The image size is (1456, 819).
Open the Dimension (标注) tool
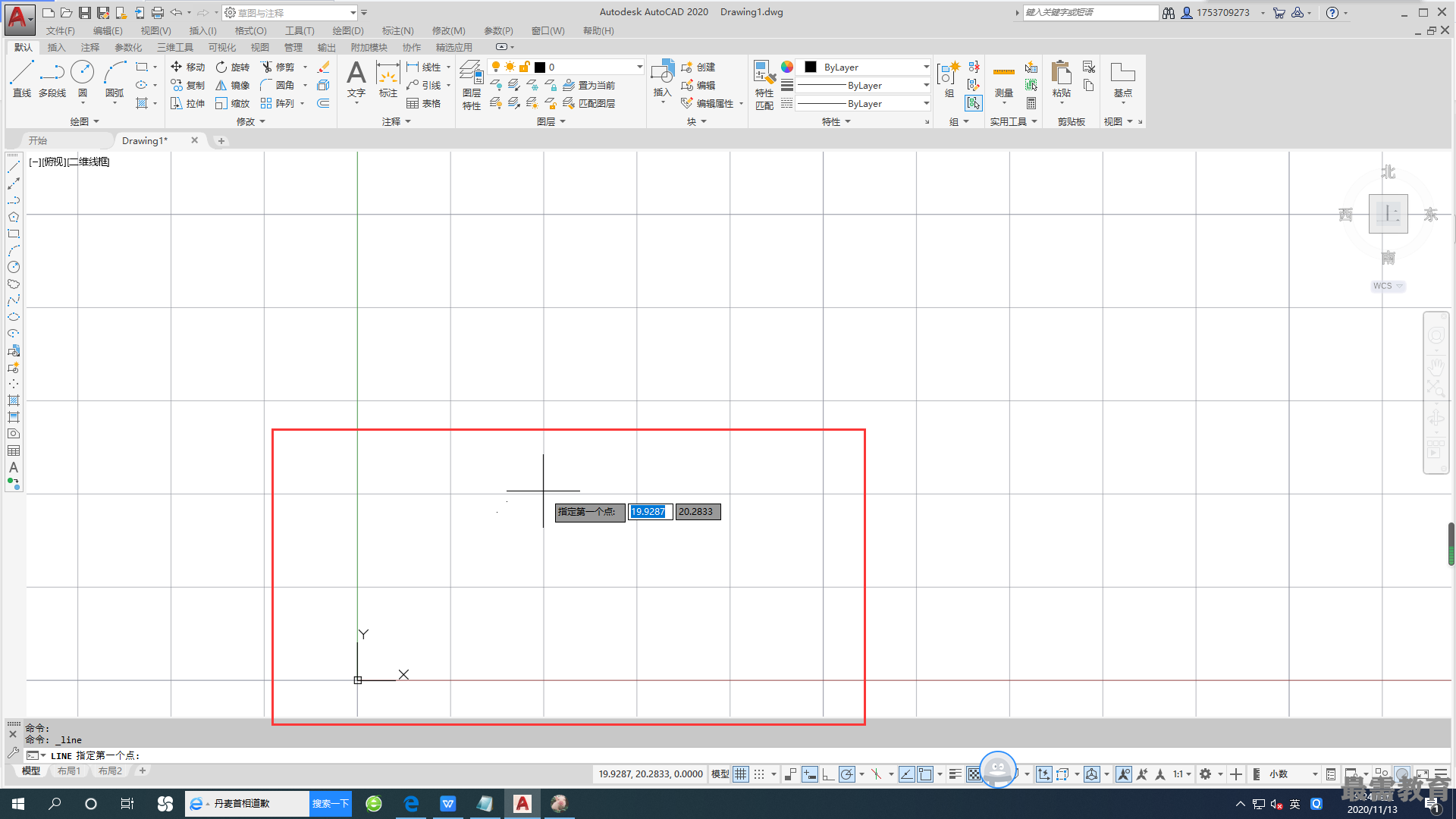388,80
